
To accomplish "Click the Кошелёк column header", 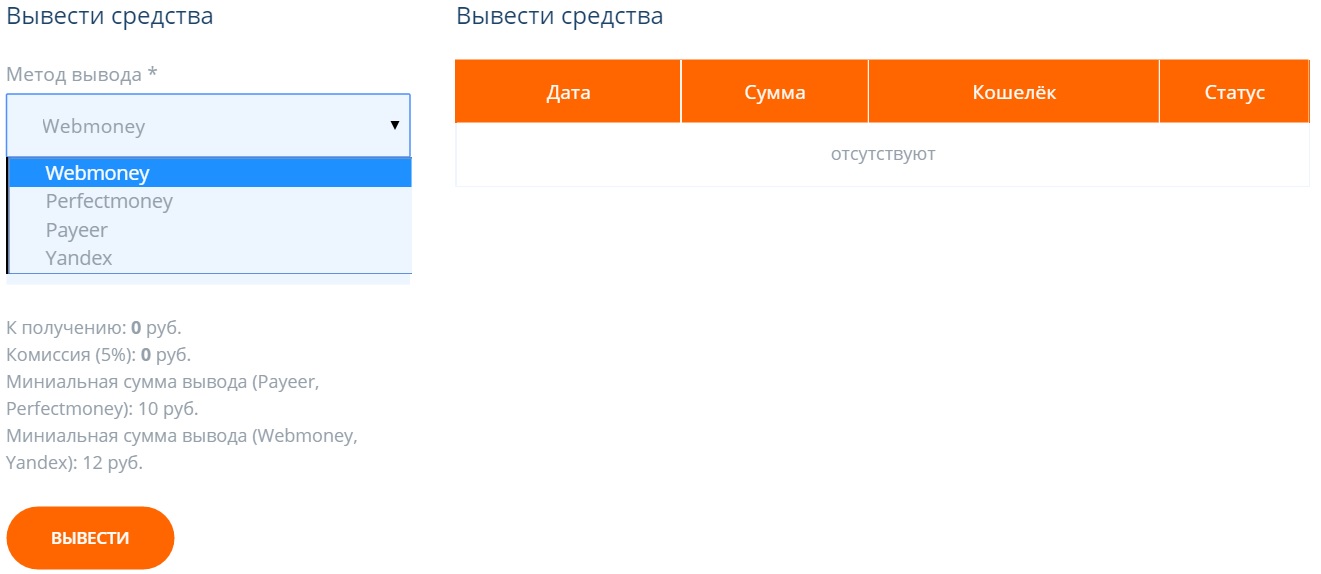I will click(1014, 92).
